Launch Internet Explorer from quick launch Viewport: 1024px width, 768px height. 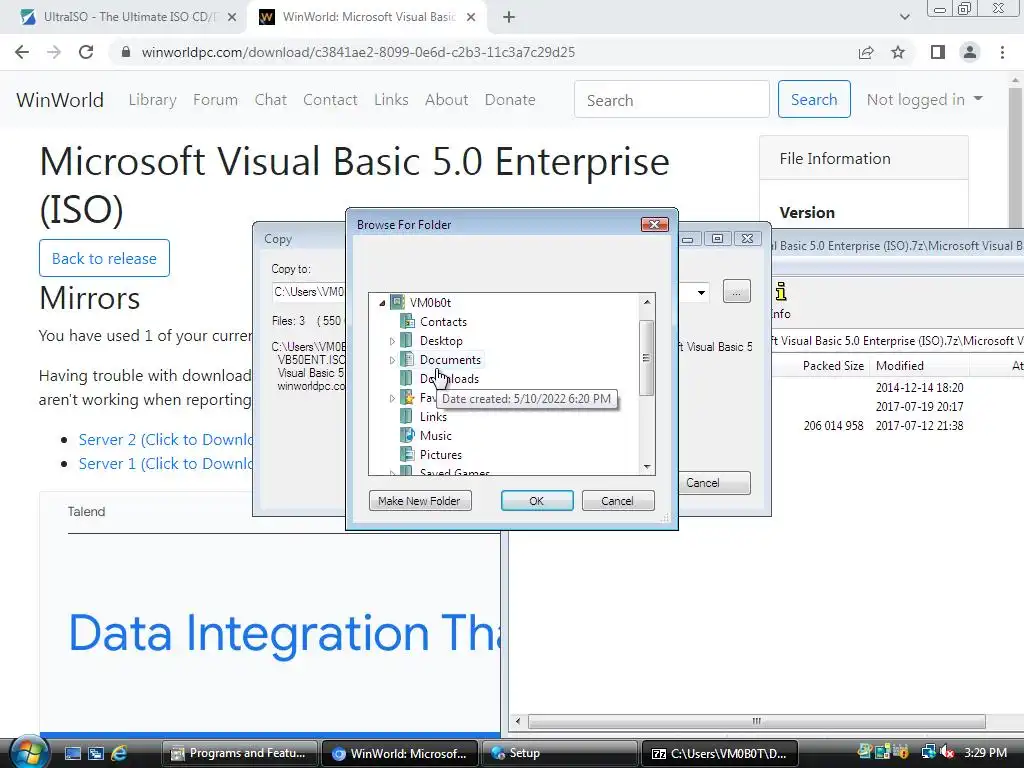(x=119, y=753)
